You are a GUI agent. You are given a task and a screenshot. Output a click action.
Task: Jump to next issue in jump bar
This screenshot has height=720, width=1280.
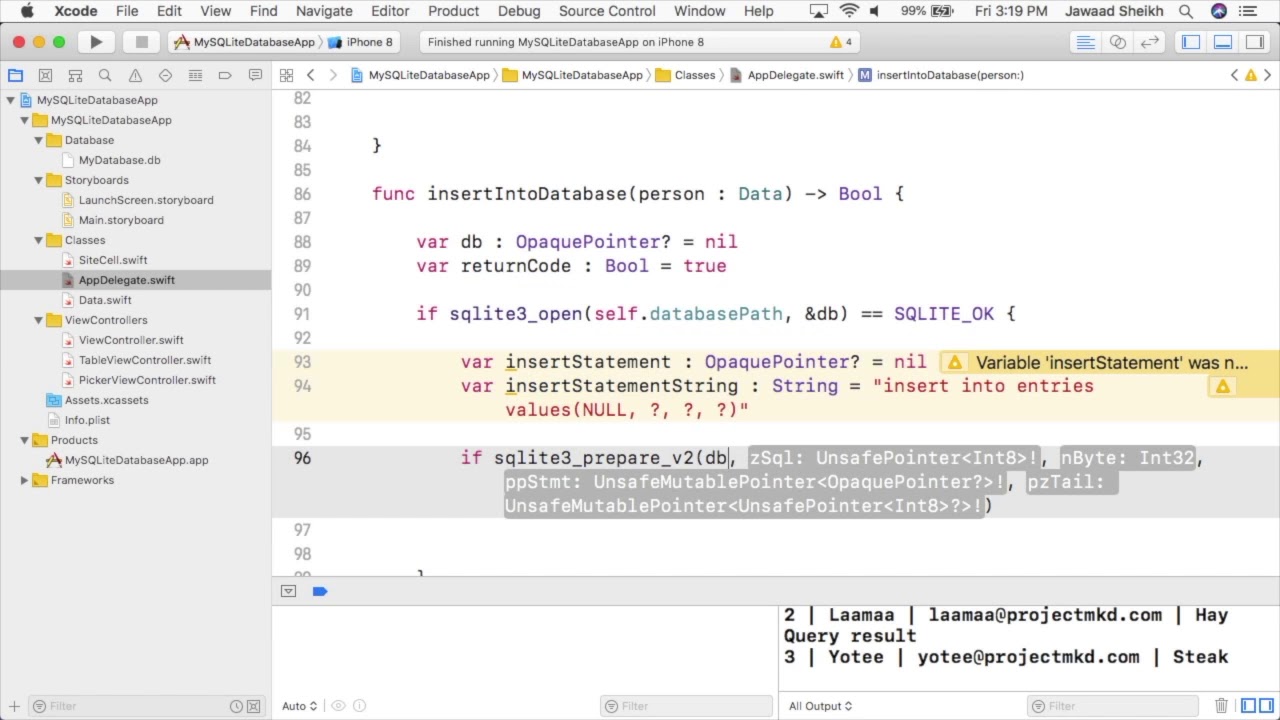[x=1267, y=75]
